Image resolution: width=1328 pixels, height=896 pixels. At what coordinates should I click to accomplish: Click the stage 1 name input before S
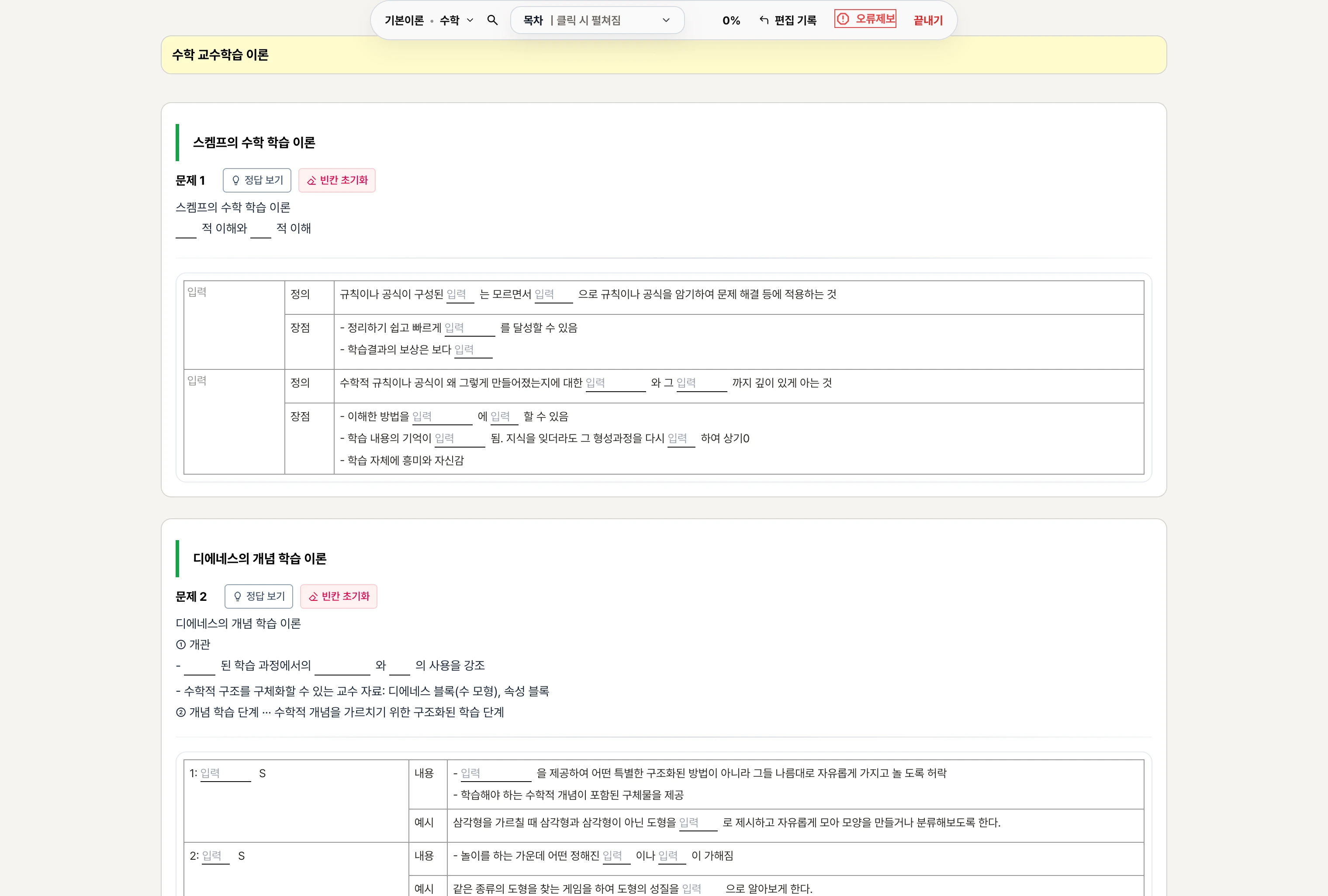(225, 773)
